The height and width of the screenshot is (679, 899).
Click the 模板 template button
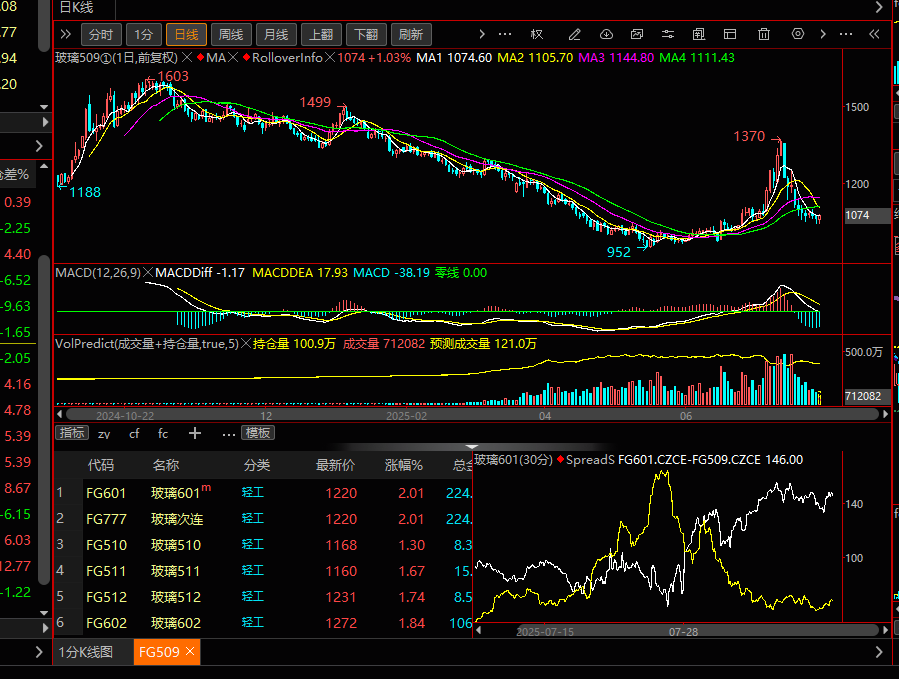point(258,433)
